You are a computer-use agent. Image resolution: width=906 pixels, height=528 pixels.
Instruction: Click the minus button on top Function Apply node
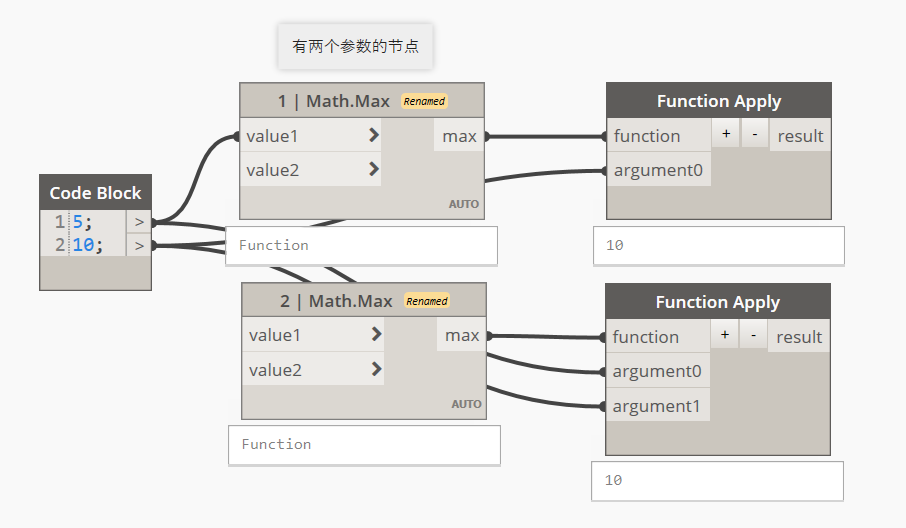(754, 135)
